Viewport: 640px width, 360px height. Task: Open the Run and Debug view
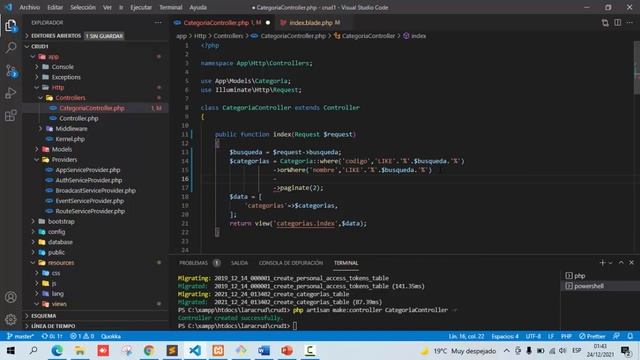click(11, 93)
